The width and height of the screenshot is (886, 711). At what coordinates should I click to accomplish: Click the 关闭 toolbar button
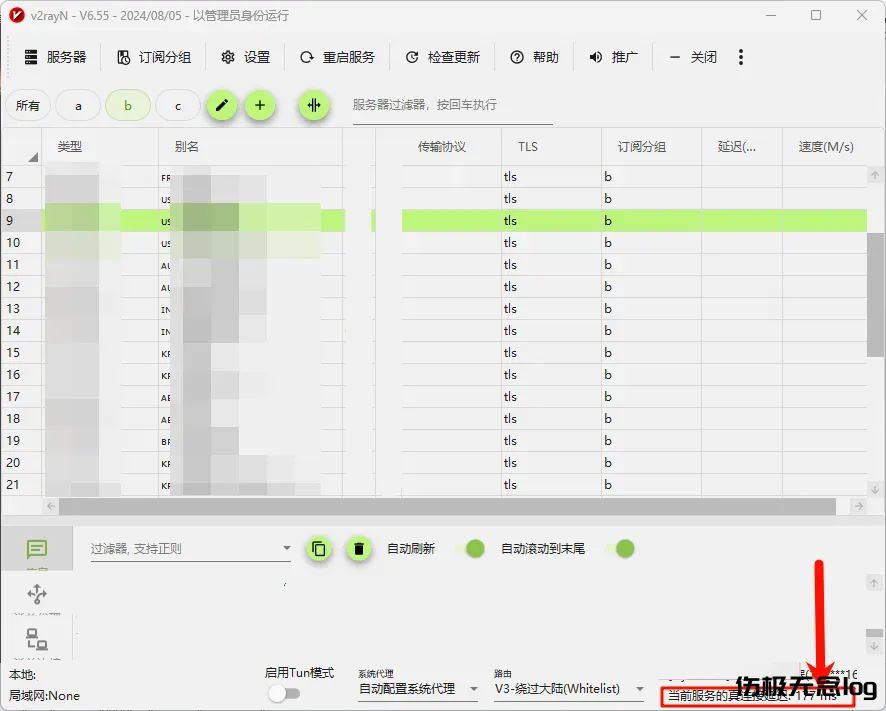pyautogui.click(x=693, y=57)
